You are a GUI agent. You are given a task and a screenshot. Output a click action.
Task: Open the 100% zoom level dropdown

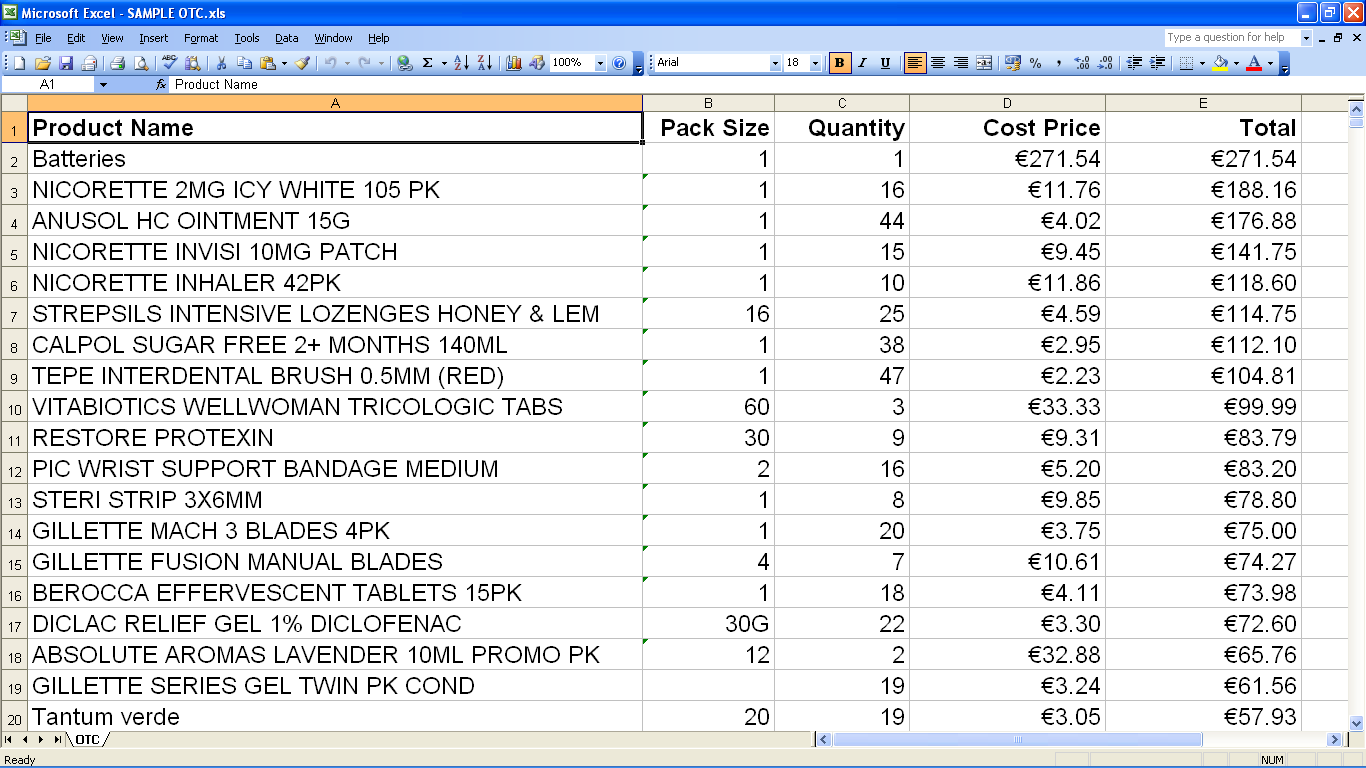pos(600,63)
